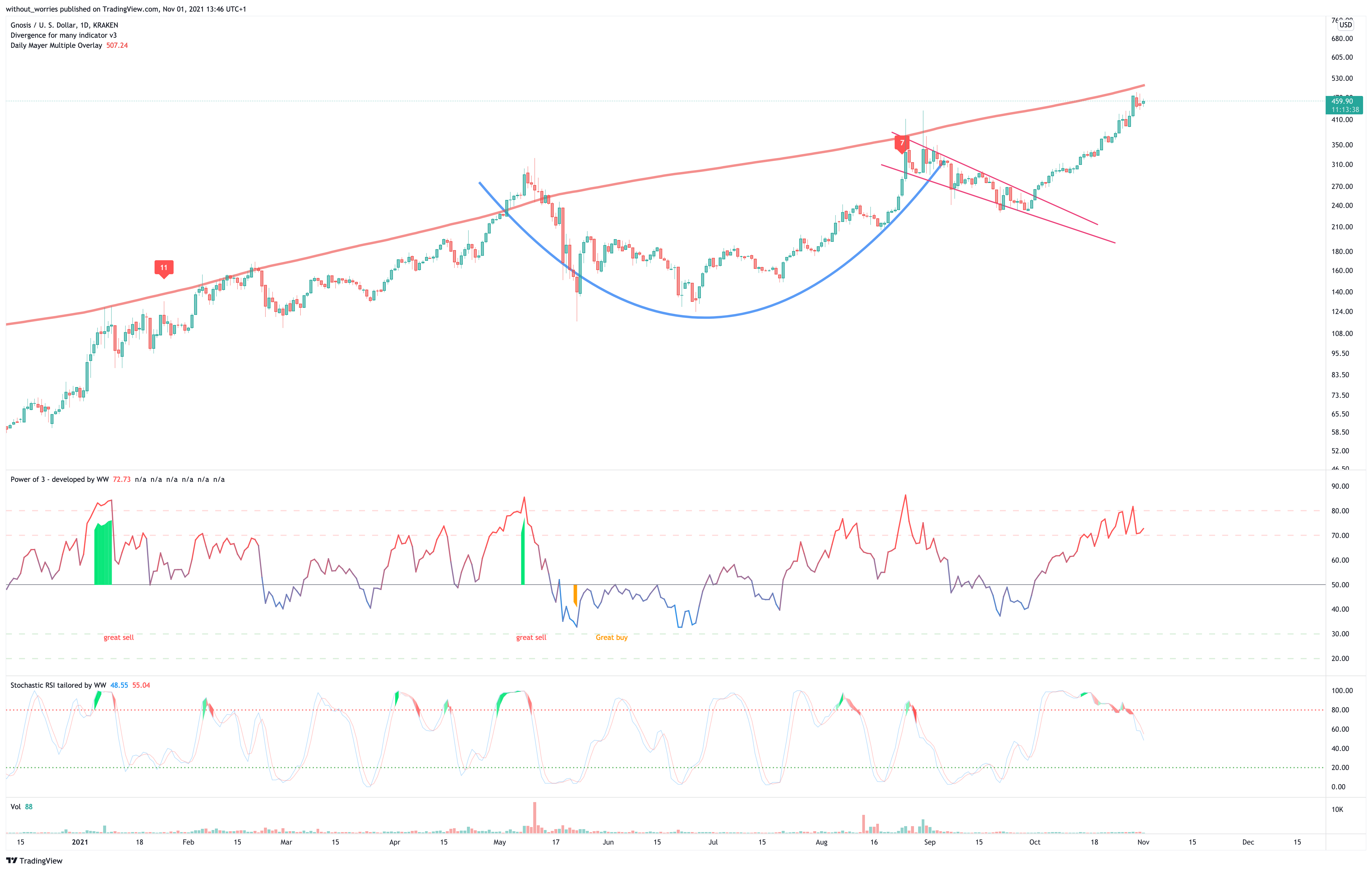
Task: Click the Power of 3 value 72.73
Action: (x=121, y=479)
